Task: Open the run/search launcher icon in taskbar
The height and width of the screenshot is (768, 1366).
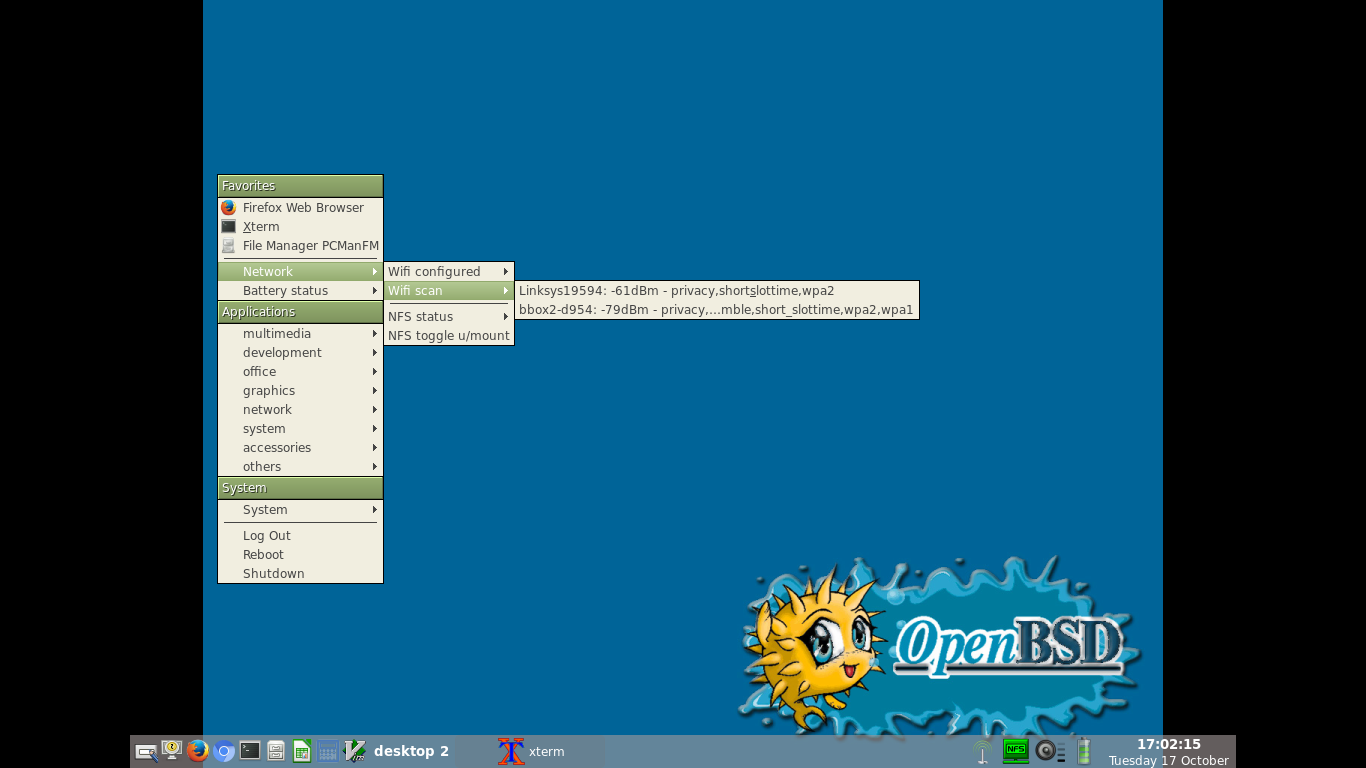Action: point(146,751)
